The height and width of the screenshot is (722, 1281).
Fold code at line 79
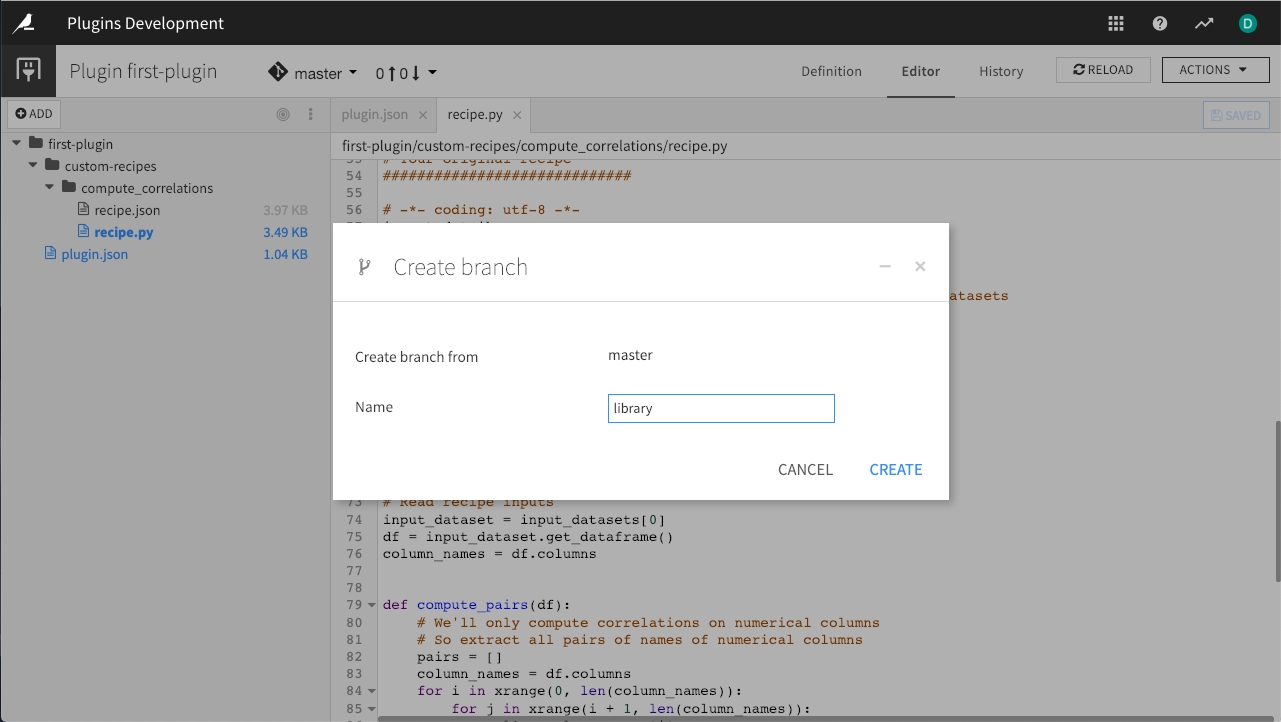click(x=372, y=605)
